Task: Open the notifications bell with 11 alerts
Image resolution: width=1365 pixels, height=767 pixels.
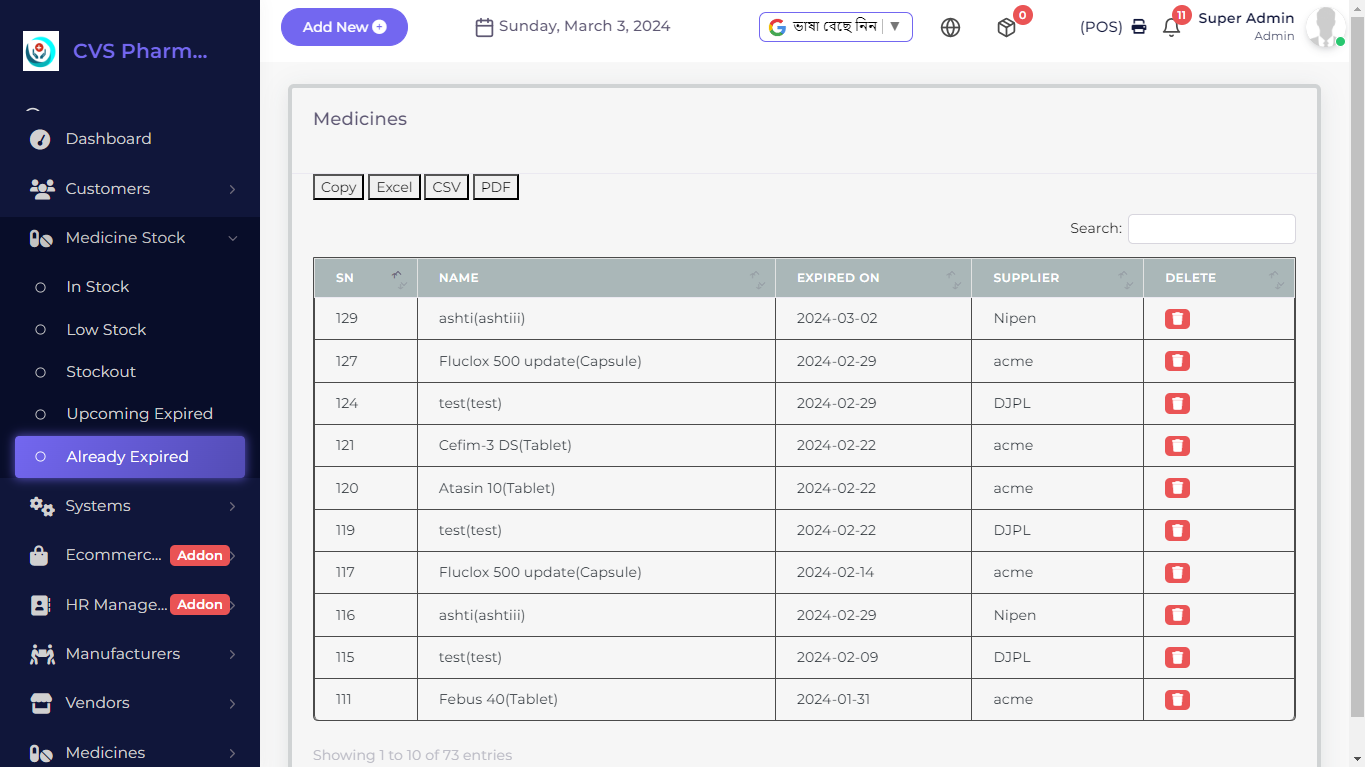Action: coord(1170,27)
